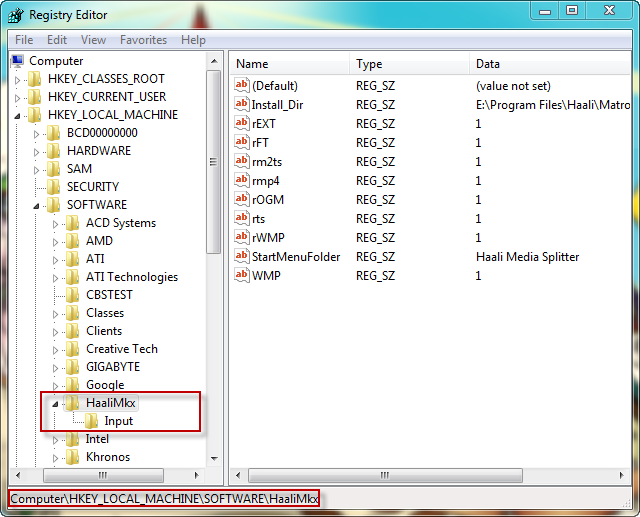
Task: Click the E:\Program Files\Haali data cell
Action: pos(553,105)
